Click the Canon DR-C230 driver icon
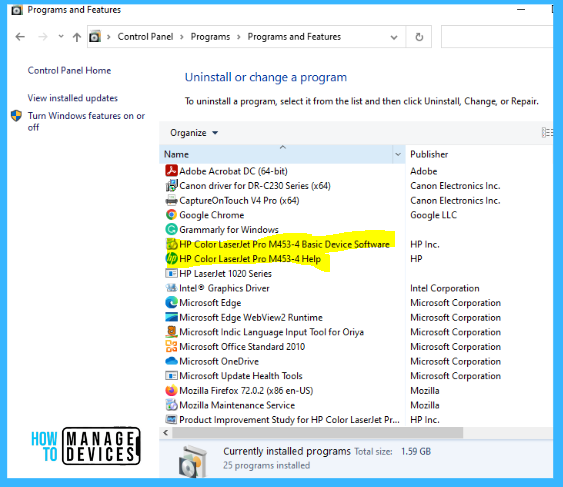This screenshot has width=563, height=487. (x=171, y=185)
